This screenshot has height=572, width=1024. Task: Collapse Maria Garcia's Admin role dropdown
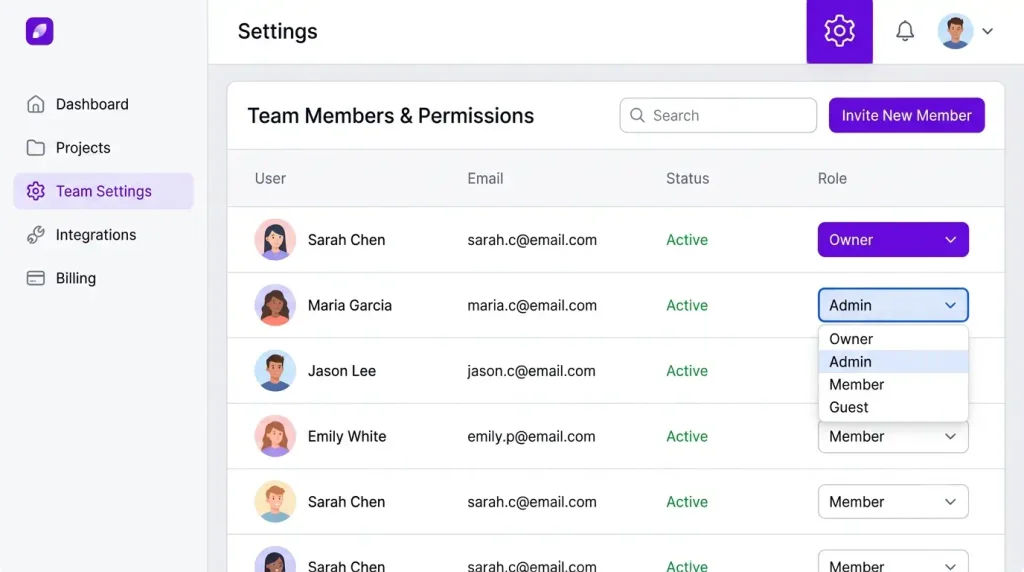click(893, 305)
